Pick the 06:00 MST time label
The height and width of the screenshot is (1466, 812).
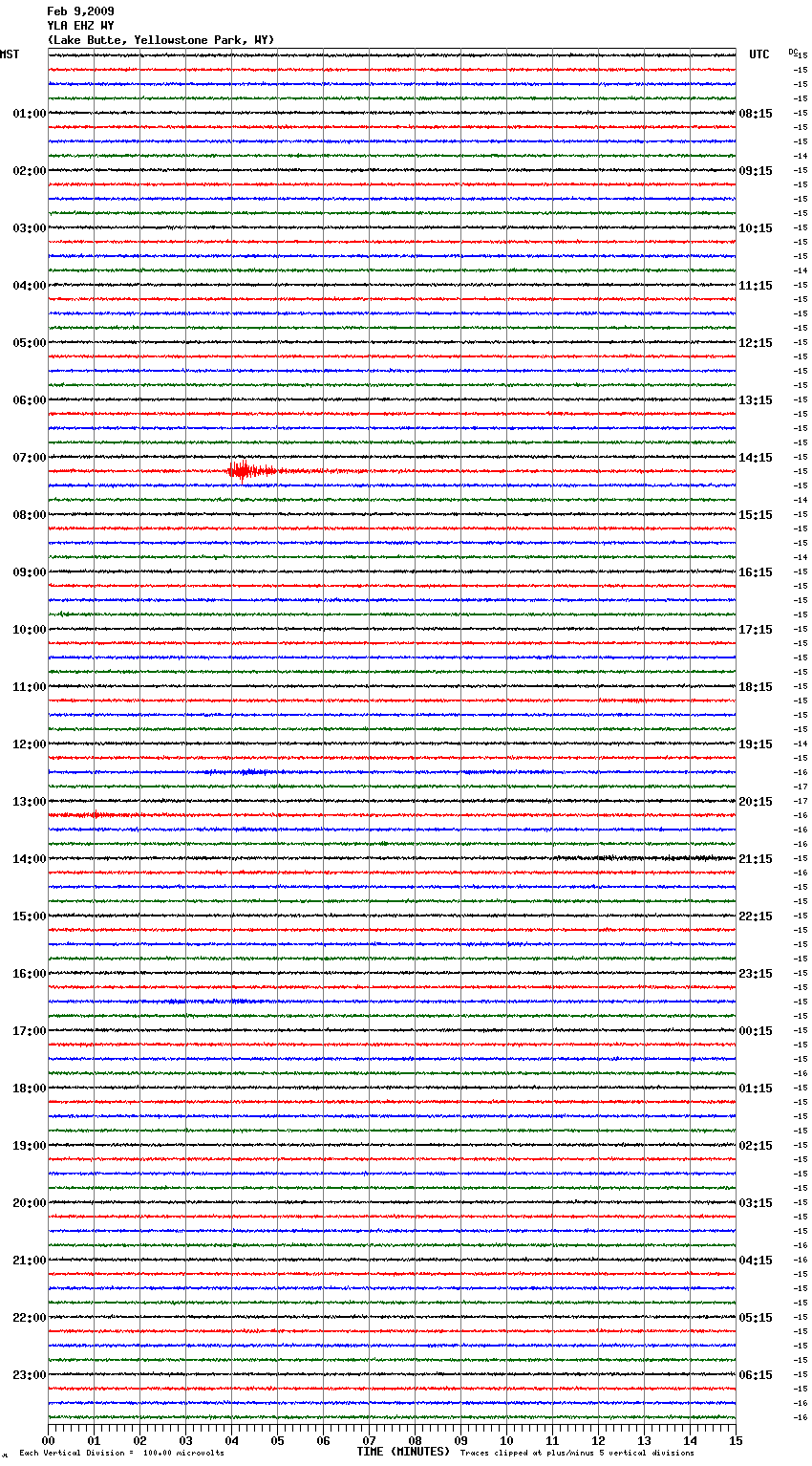[30, 400]
